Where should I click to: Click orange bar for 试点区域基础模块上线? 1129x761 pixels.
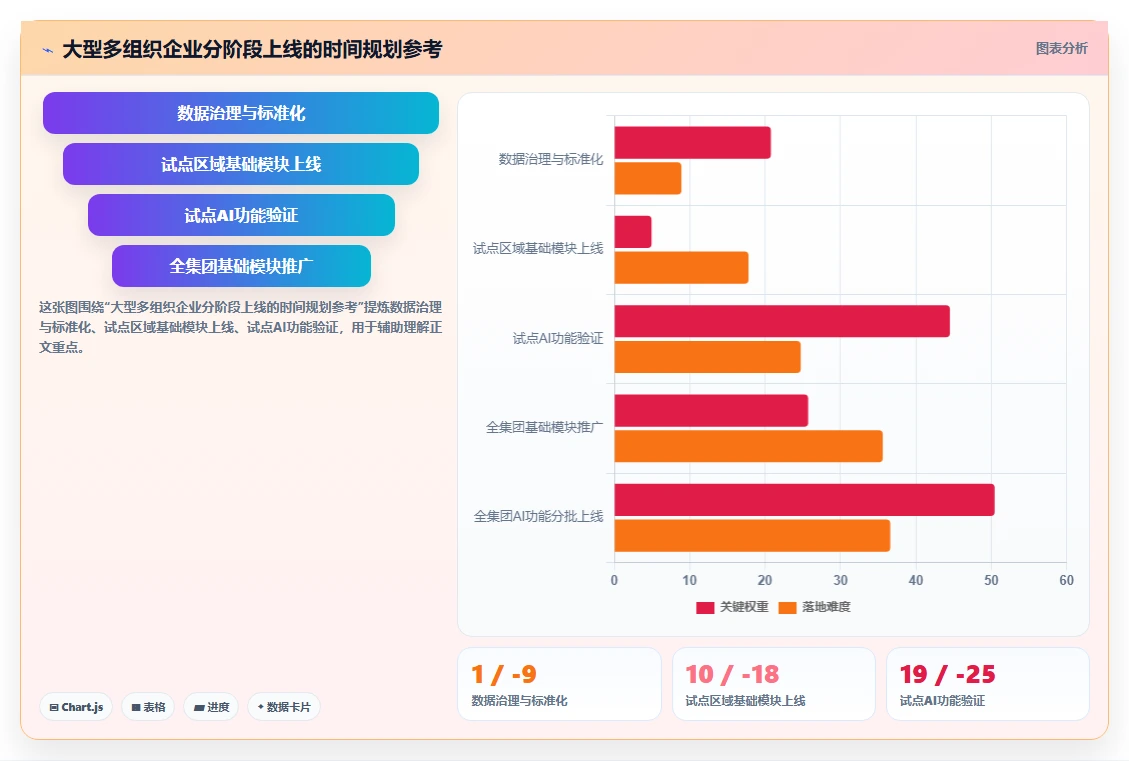[681, 267]
